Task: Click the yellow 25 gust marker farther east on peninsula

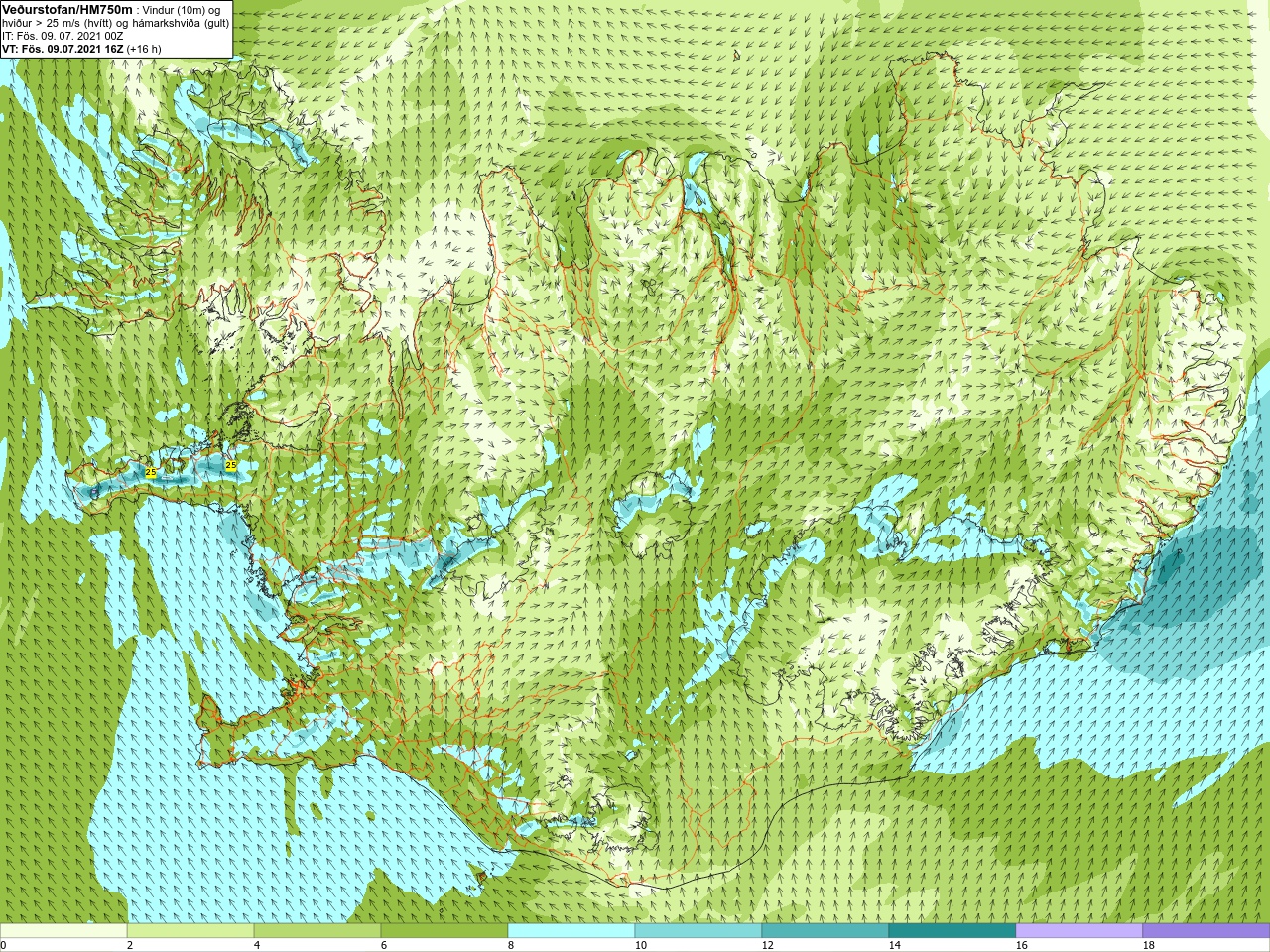Action: (x=231, y=464)
